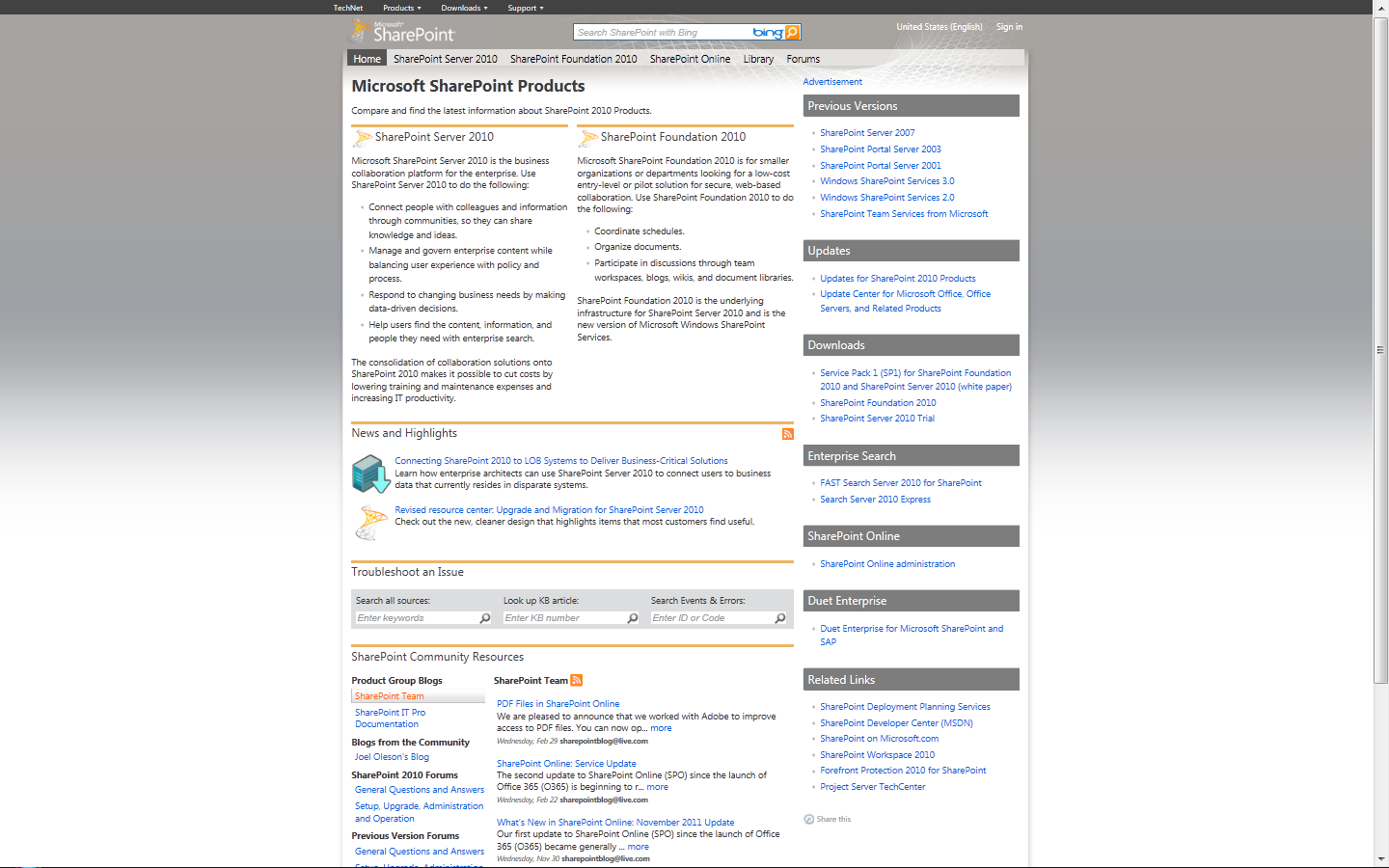Image resolution: width=1389 pixels, height=868 pixels.
Task: Open SharePoint Online: Service Update post
Action: click(x=566, y=764)
